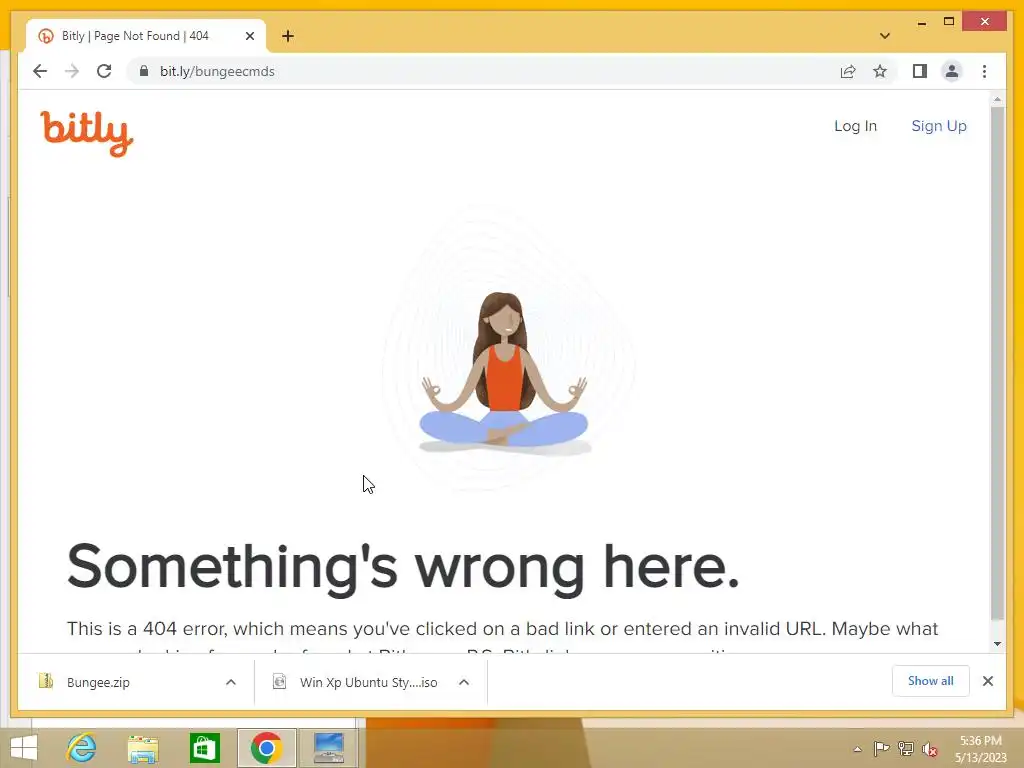Click the 404 error paragraph text

502,638
